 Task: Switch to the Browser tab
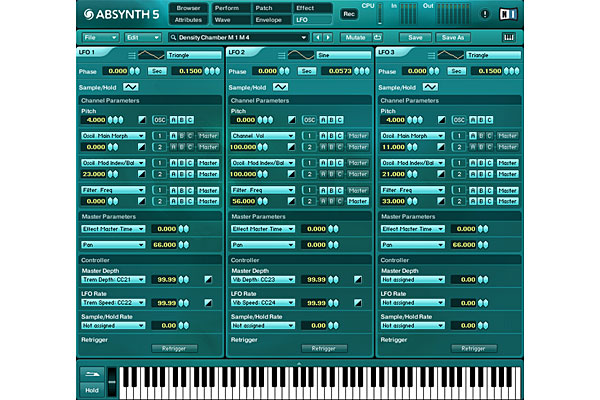[188, 8]
